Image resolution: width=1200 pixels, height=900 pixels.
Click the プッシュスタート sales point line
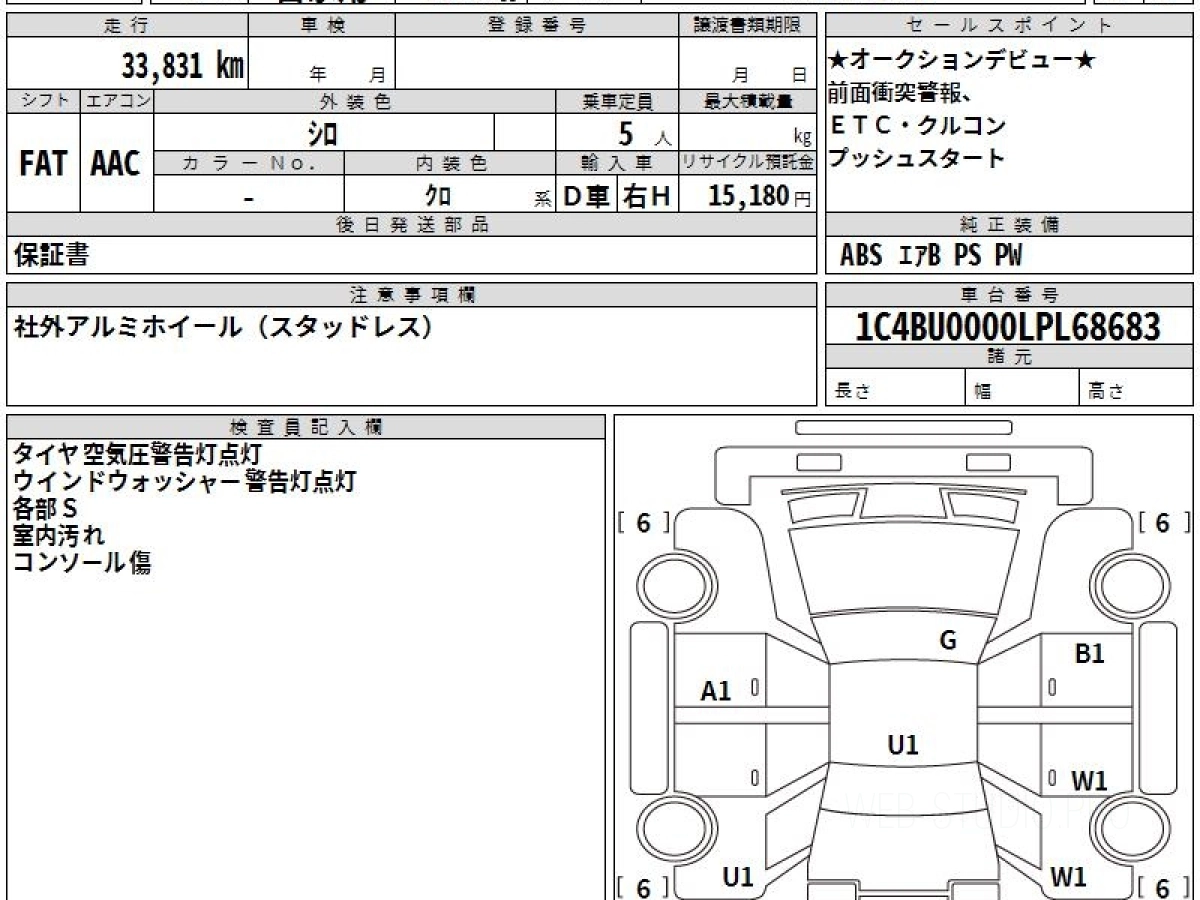click(x=916, y=158)
